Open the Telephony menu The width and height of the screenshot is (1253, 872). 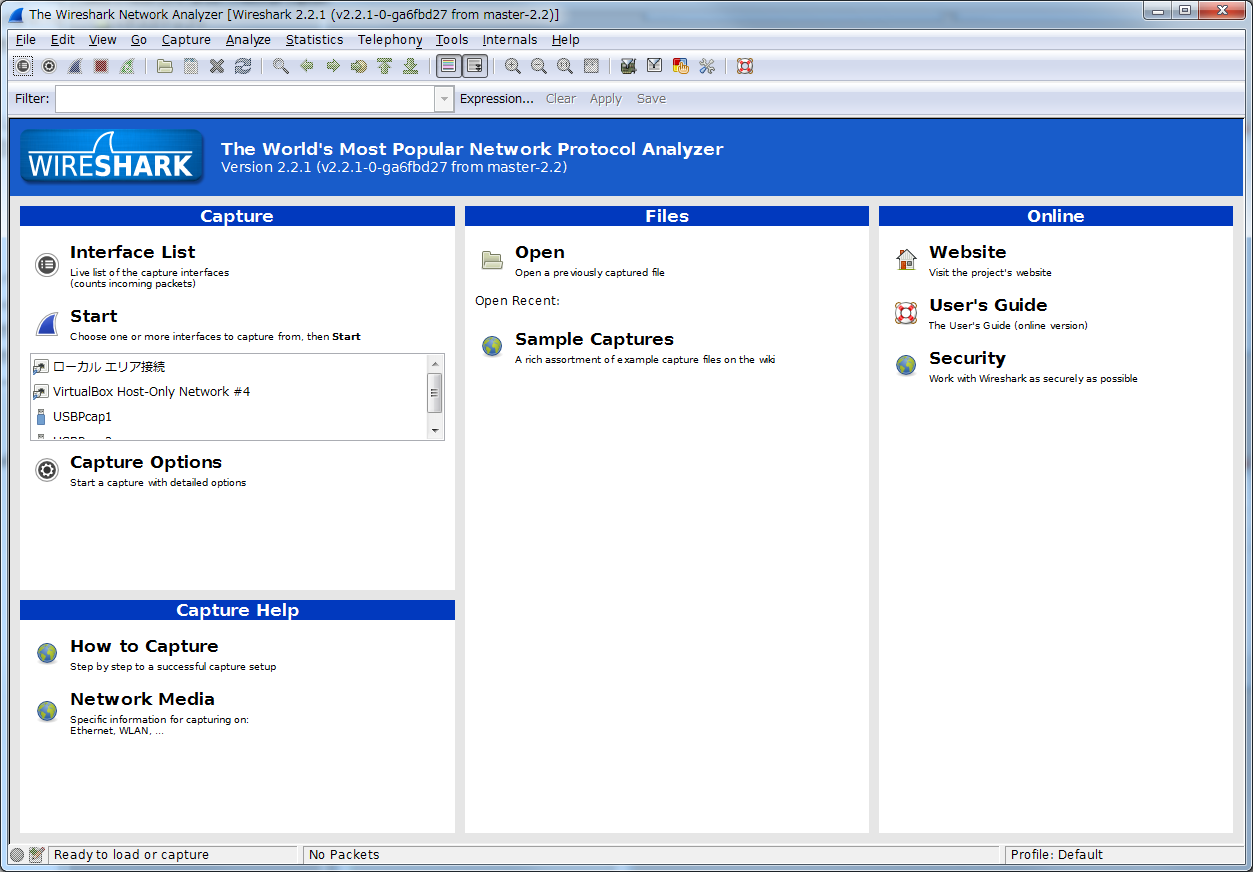390,40
